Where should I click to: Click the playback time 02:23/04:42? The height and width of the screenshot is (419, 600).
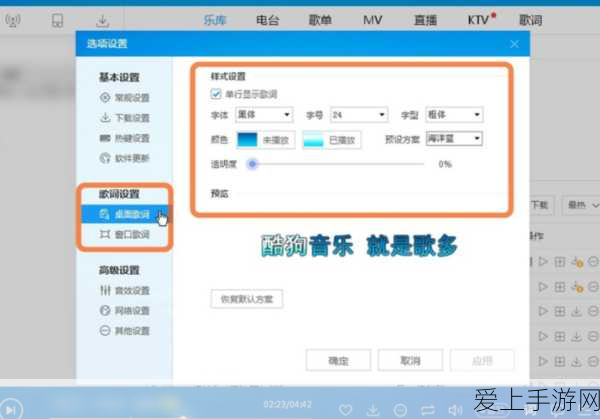(287, 404)
